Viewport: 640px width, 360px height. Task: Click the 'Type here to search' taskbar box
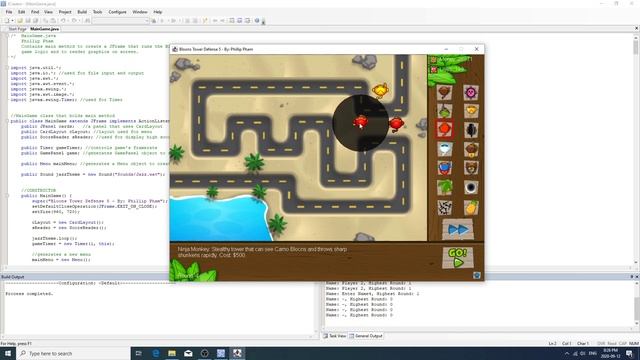(73, 353)
